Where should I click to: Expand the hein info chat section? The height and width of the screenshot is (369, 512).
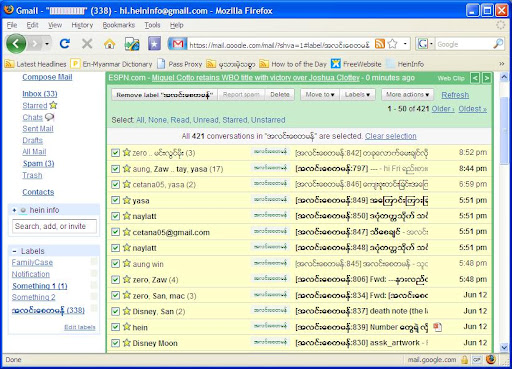(x=14, y=210)
